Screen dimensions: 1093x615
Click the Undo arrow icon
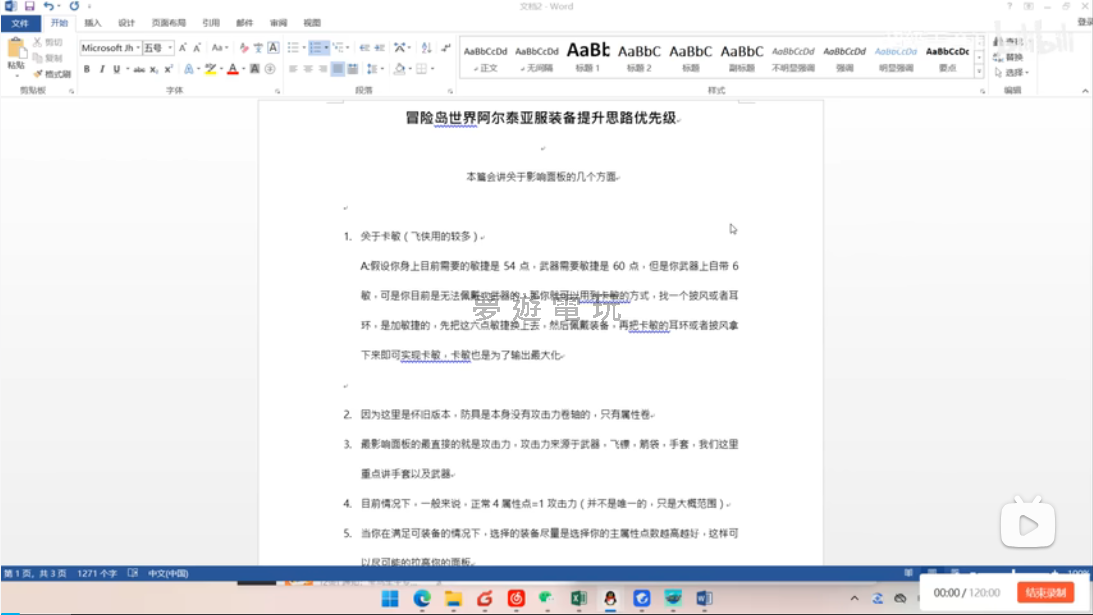(x=48, y=6)
